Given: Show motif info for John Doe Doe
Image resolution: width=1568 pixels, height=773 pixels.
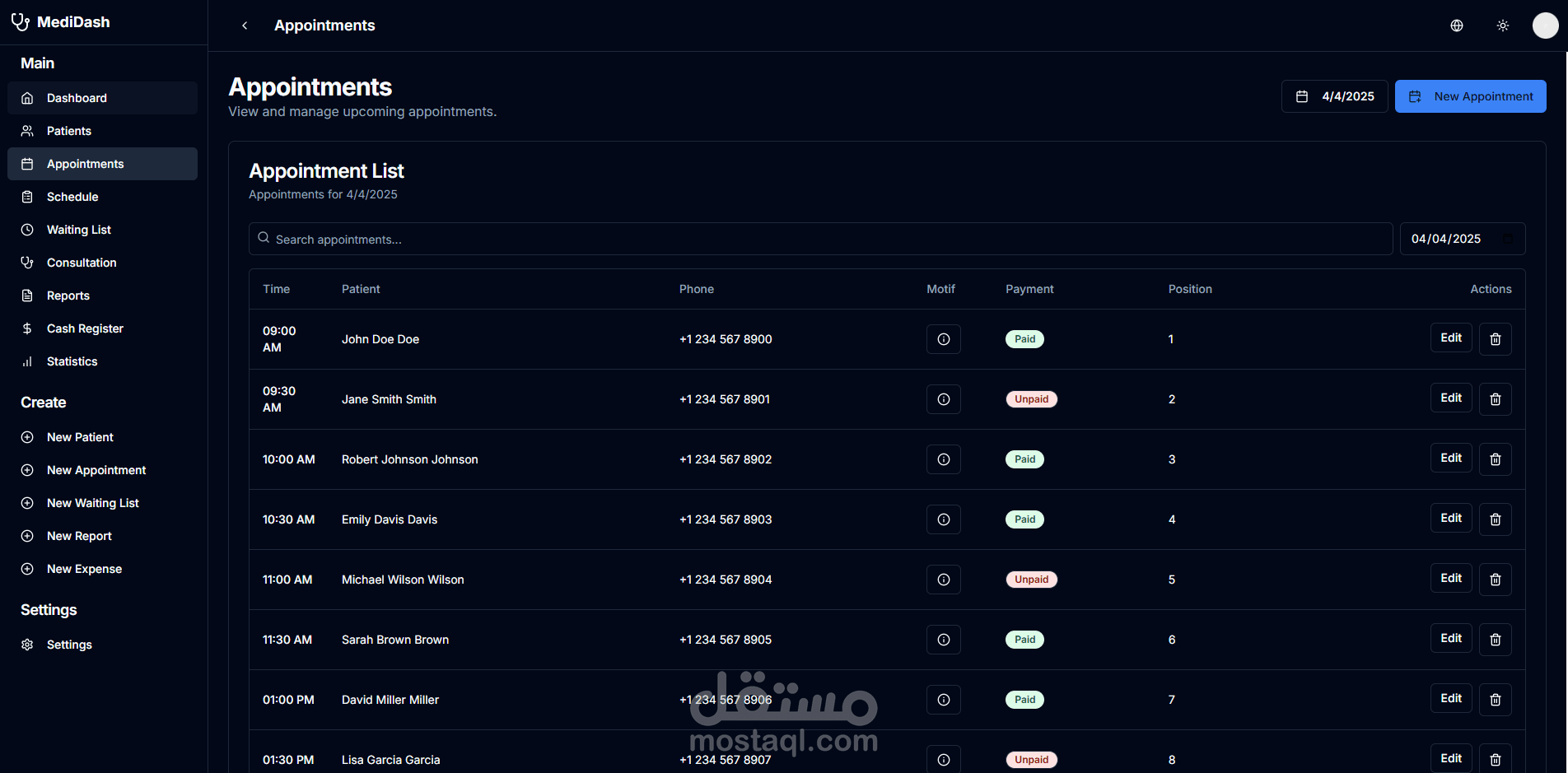Looking at the screenshot, I should (x=944, y=339).
